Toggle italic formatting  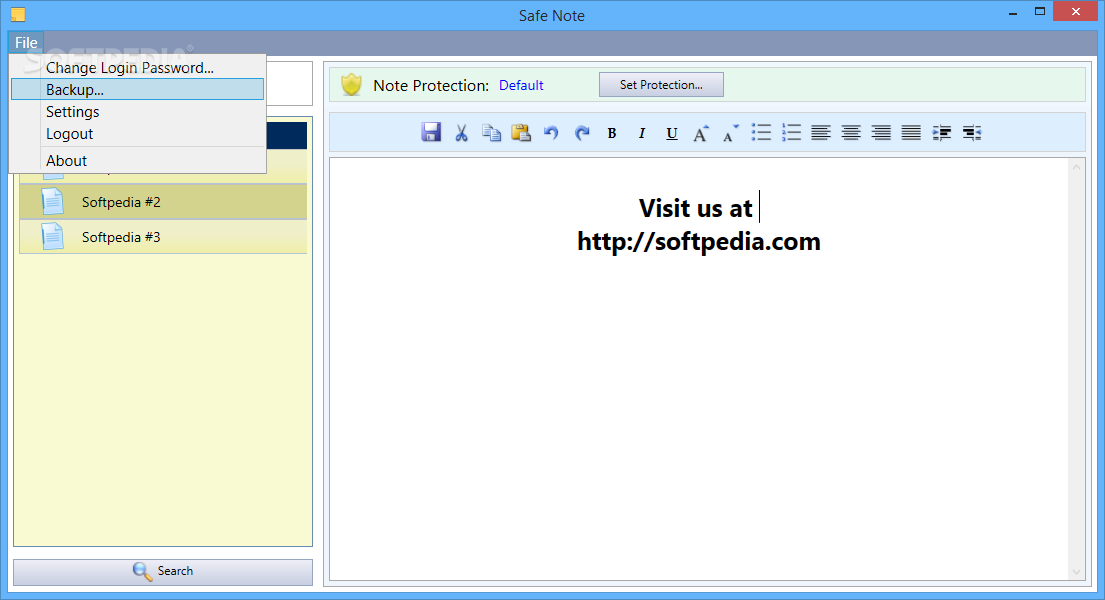click(641, 133)
